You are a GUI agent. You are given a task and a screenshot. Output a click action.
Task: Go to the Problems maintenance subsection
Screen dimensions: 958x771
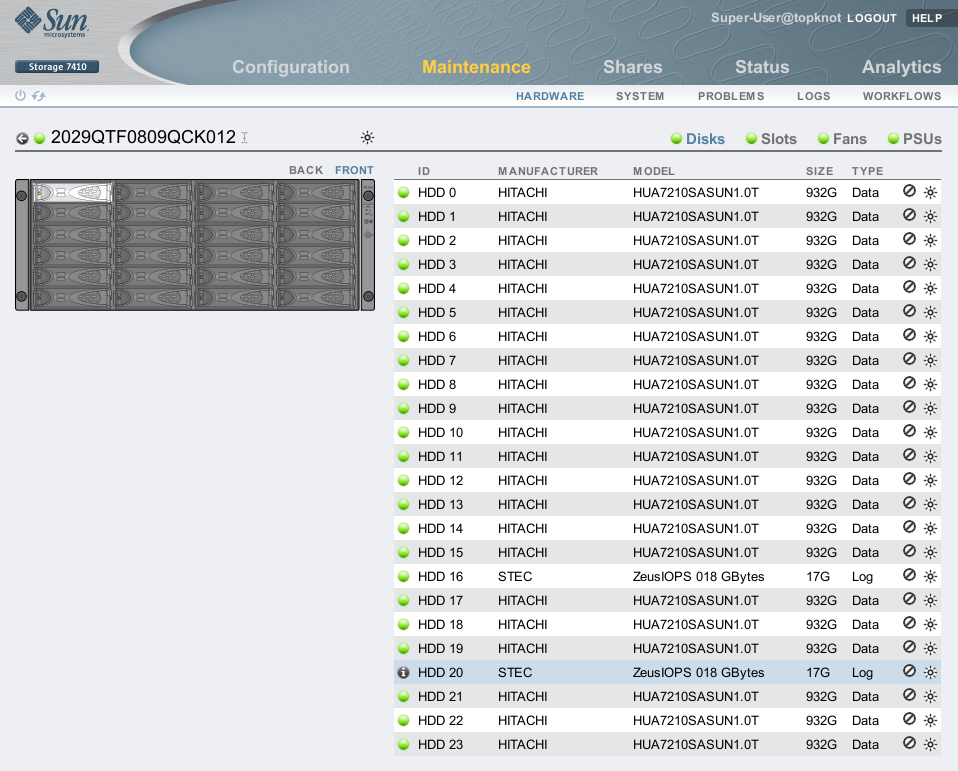point(731,96)
